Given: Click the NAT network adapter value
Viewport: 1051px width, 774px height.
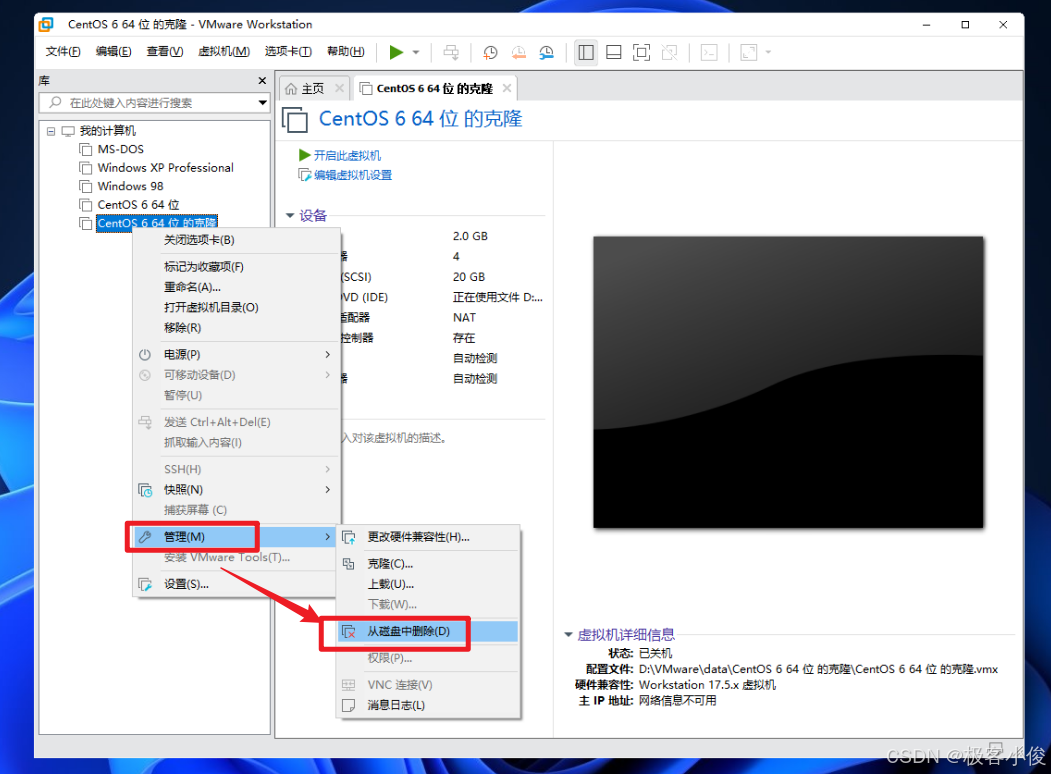Looking at the screenshot, I should 465,318.
